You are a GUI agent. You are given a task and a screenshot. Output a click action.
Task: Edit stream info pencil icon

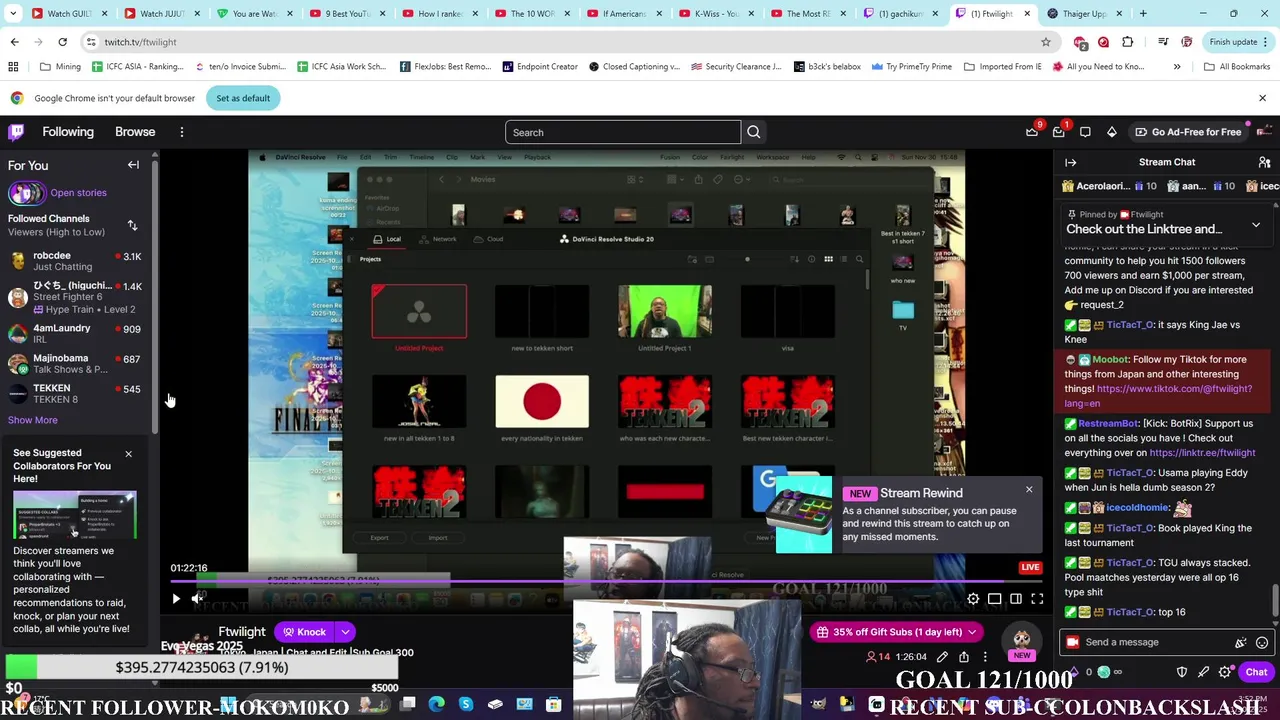click(x=942, y=657)
